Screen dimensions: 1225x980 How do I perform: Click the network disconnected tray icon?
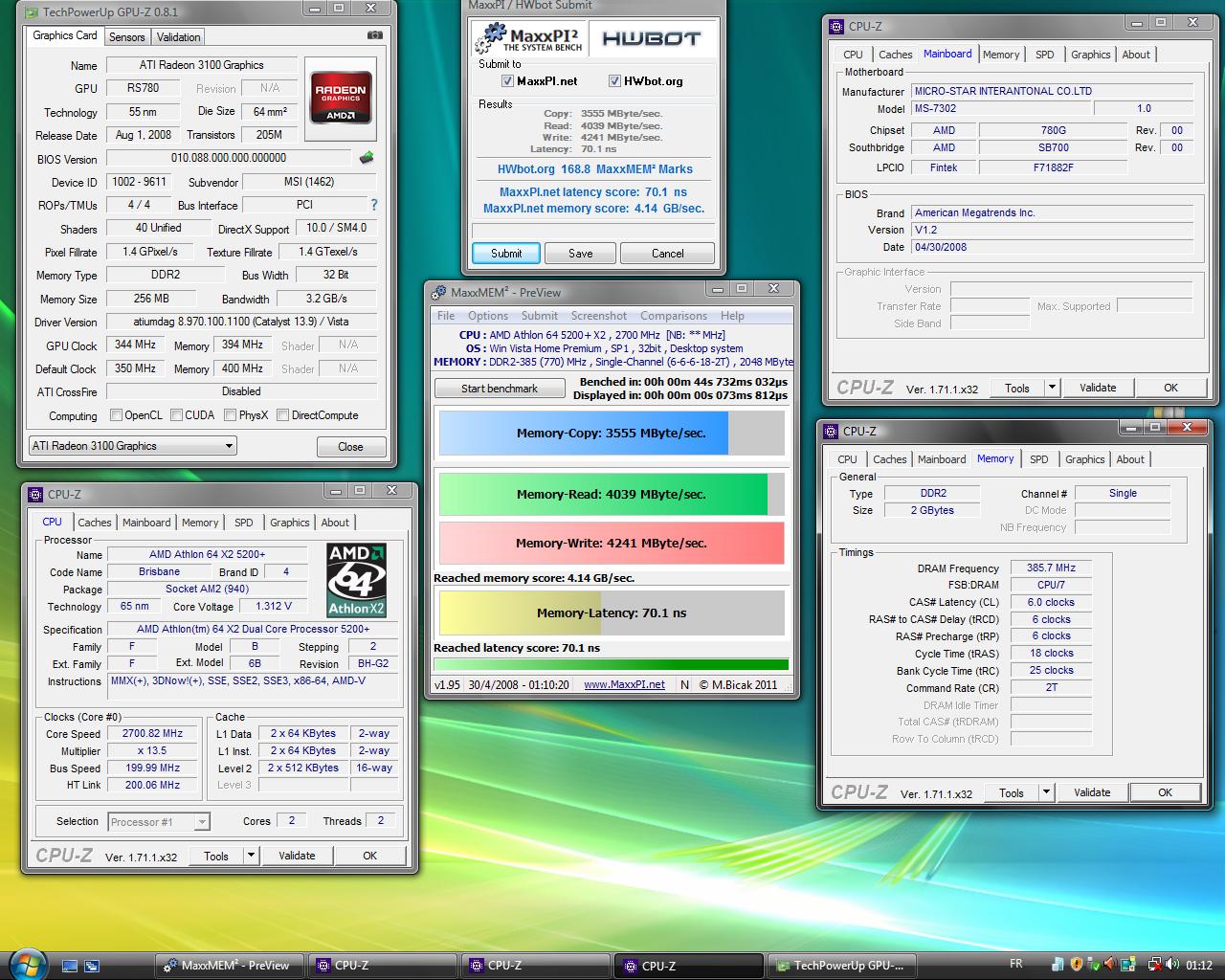coord(1155,965)
